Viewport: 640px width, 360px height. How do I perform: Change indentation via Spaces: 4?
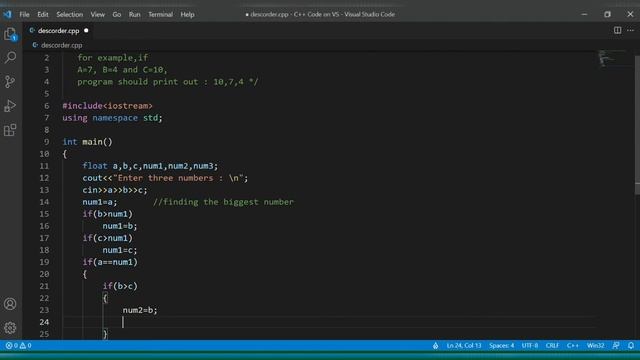[x=502, y=345]
